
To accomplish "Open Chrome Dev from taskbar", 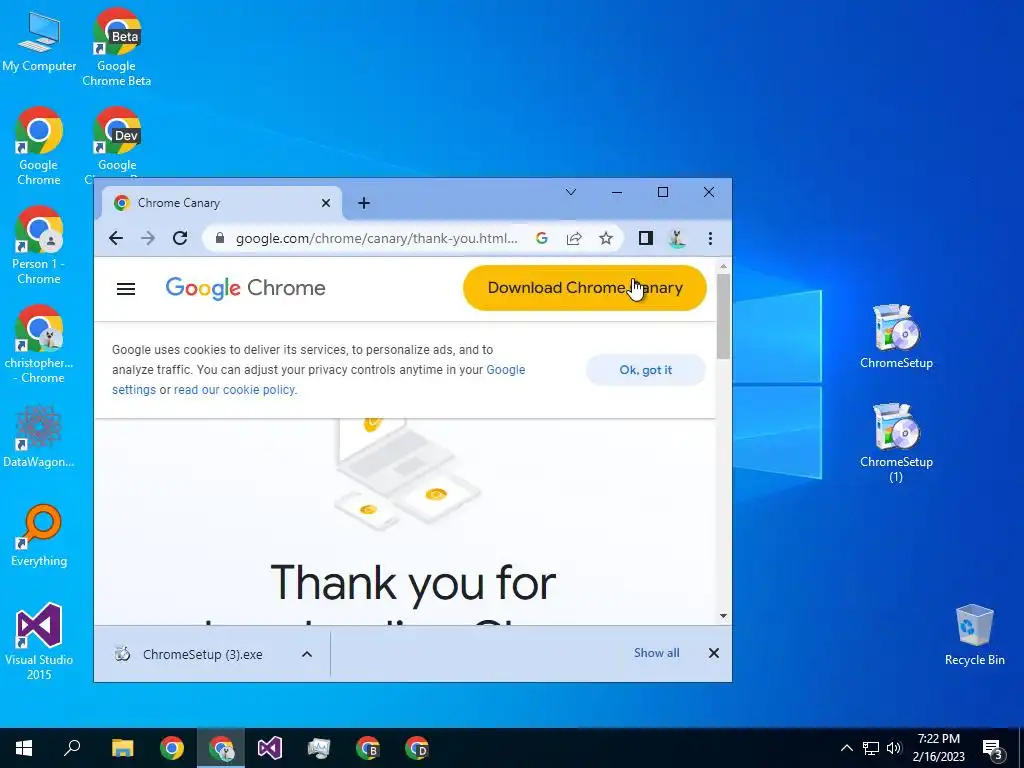I will click(417, 748).
